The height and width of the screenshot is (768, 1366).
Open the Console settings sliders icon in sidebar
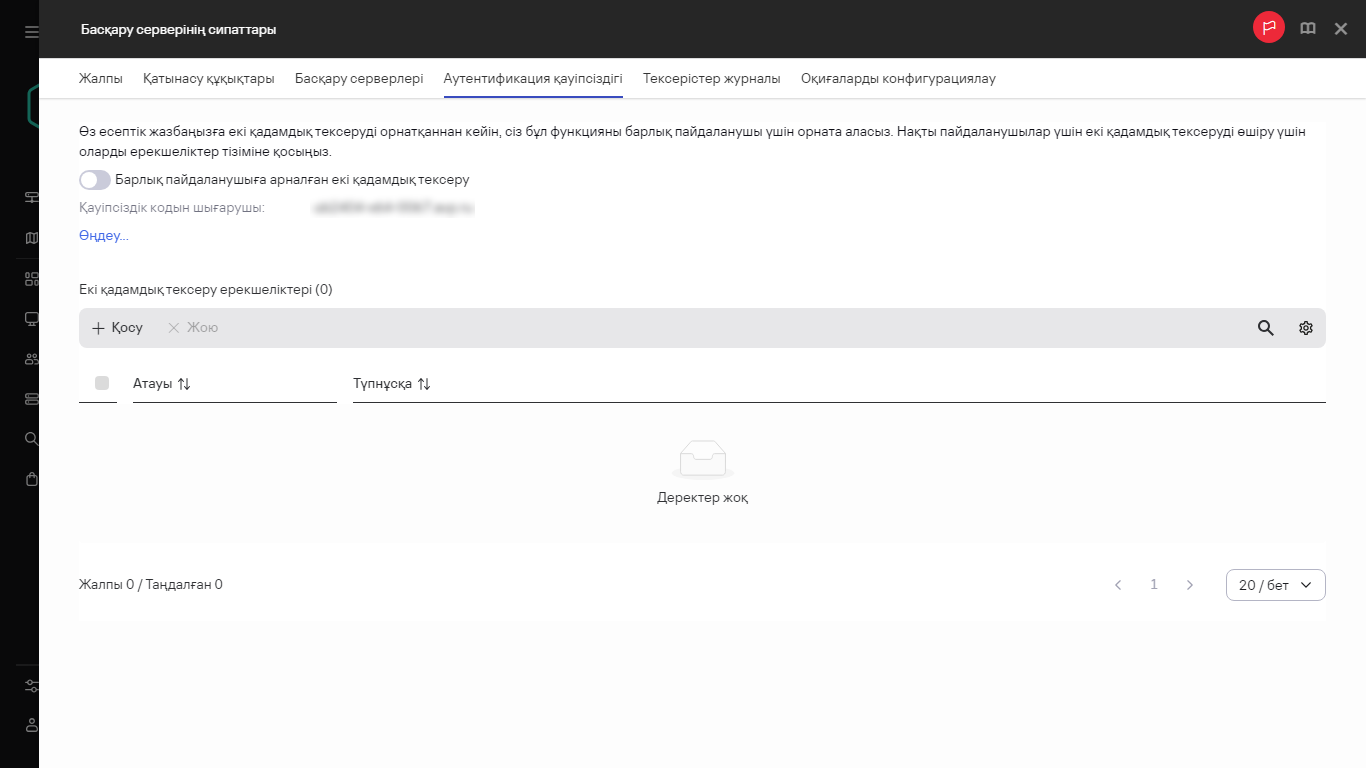pos(30,686)
